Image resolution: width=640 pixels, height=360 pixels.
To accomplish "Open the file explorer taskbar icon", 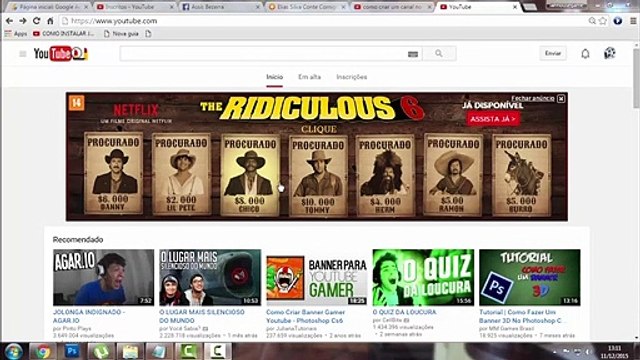I will tap(130, 351).
